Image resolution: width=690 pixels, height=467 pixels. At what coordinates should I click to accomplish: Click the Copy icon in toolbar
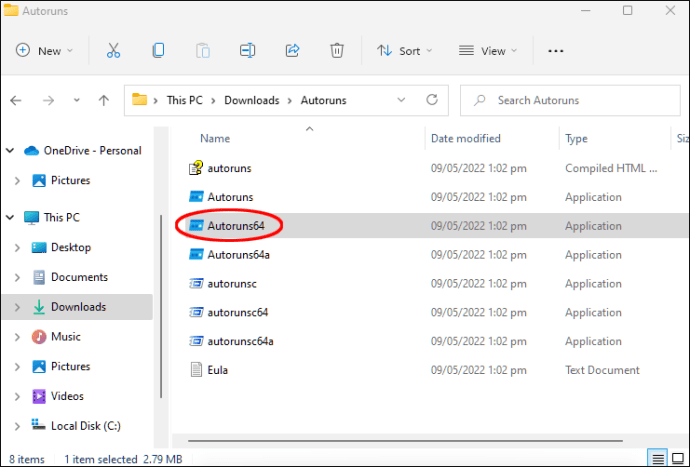point(158,50)
